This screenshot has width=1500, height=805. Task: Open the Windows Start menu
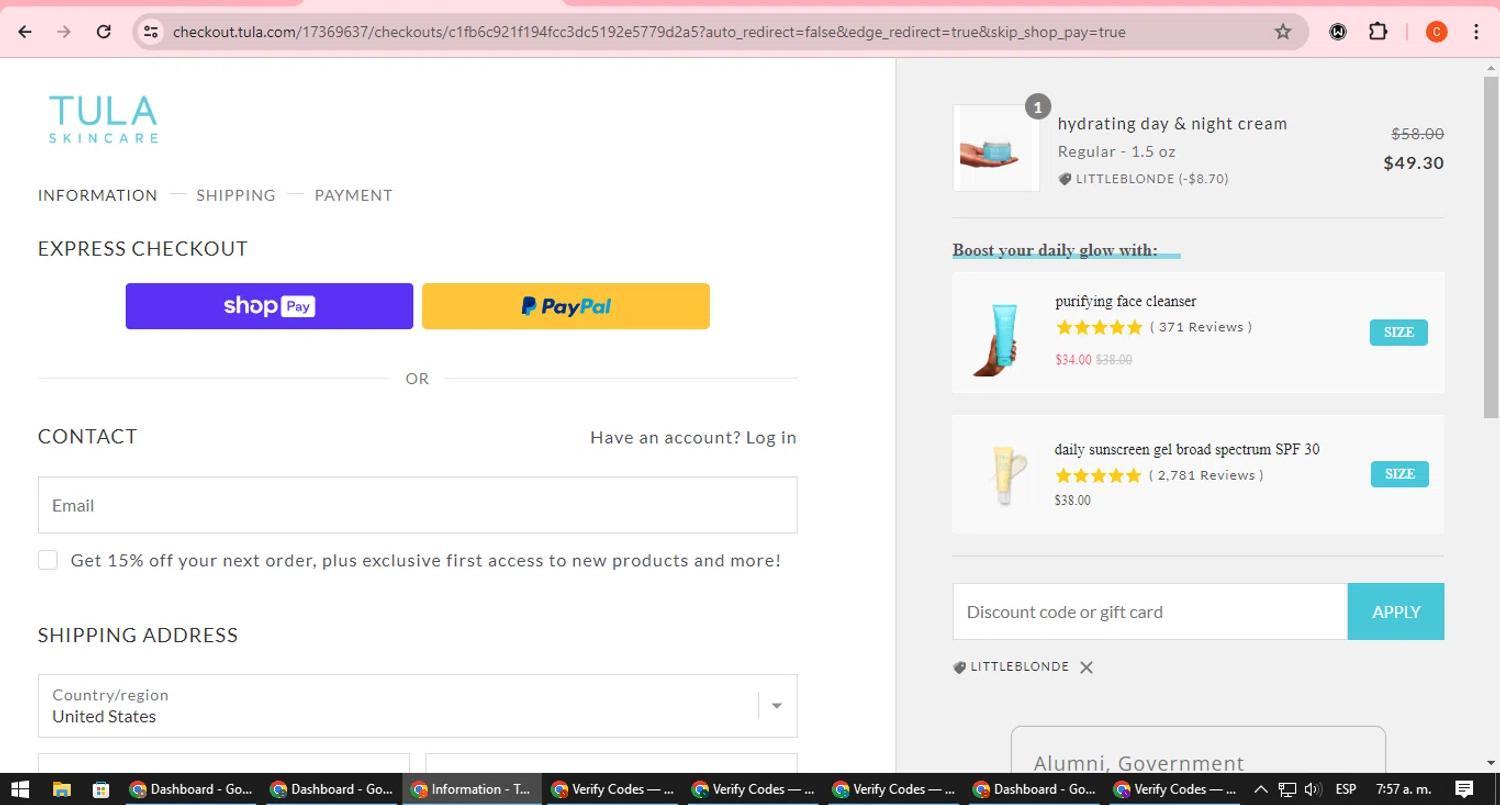click(20, 789)
